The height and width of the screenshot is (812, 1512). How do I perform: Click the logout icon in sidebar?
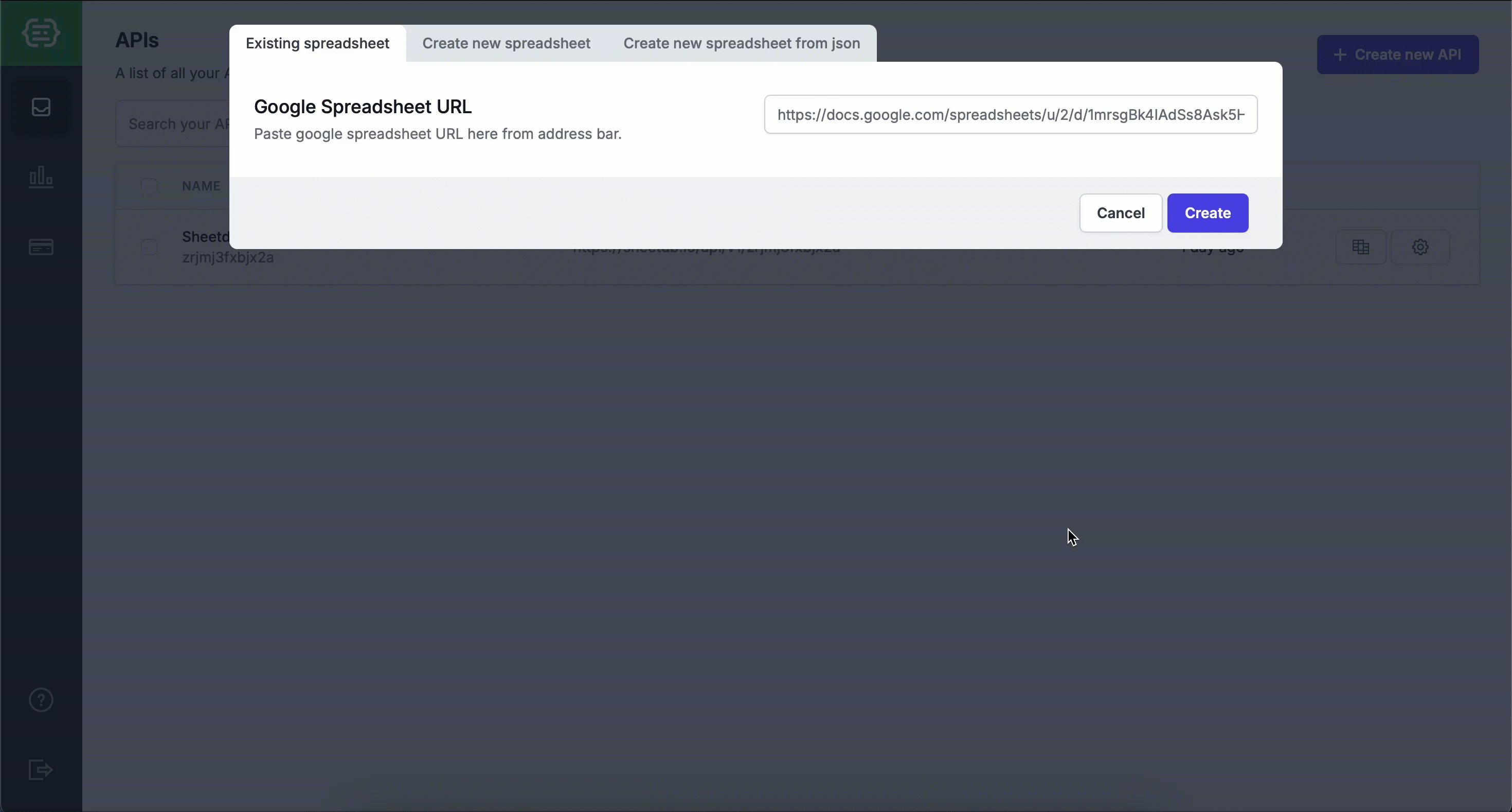[41, 770]
